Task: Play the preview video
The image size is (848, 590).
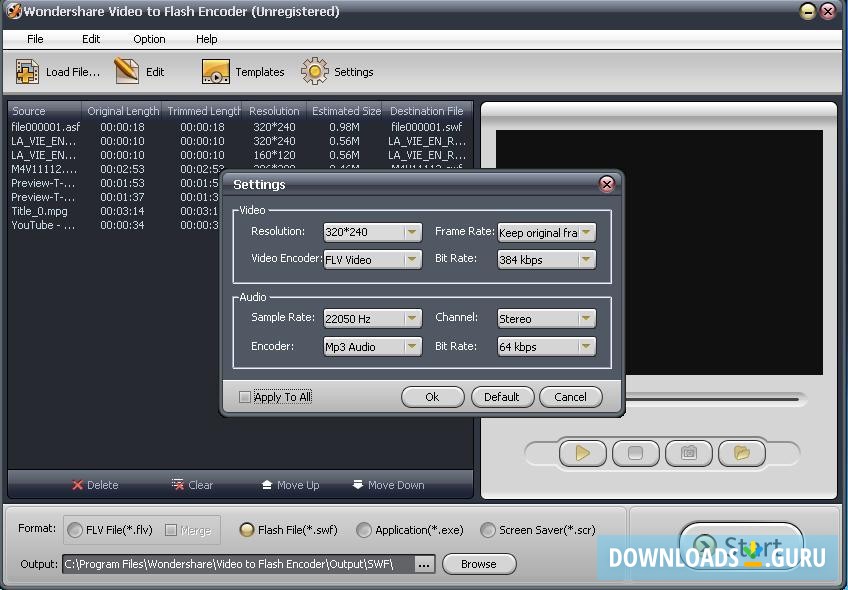Action: click(x=582, y=453)
